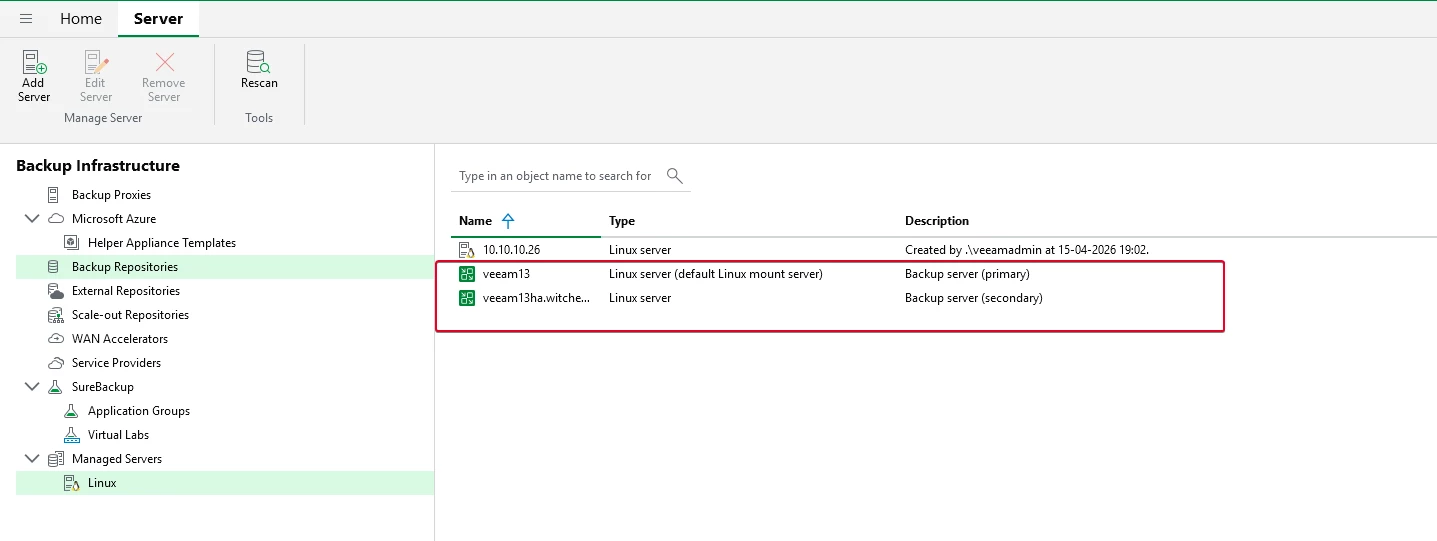Click "Backup server (primary)" description
The image size is (1437, 541).
point(967,274)
